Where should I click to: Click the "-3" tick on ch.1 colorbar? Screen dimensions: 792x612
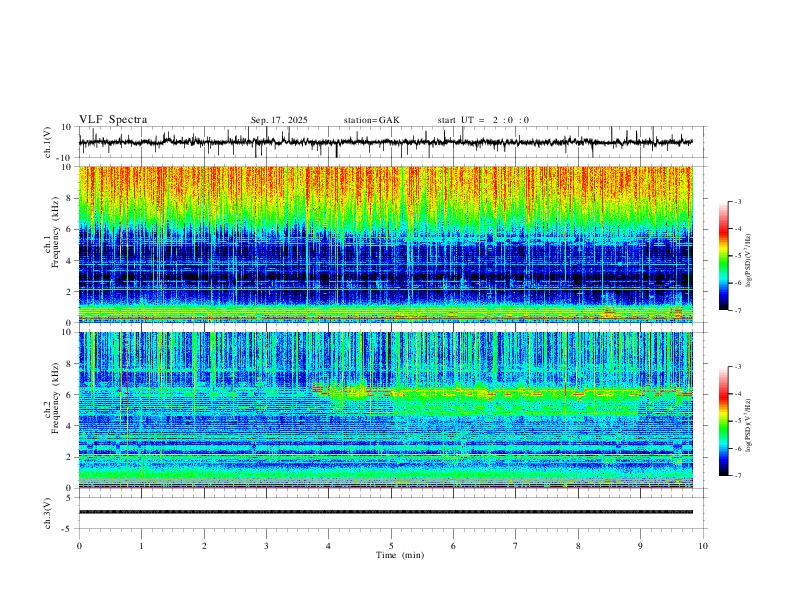738,201
